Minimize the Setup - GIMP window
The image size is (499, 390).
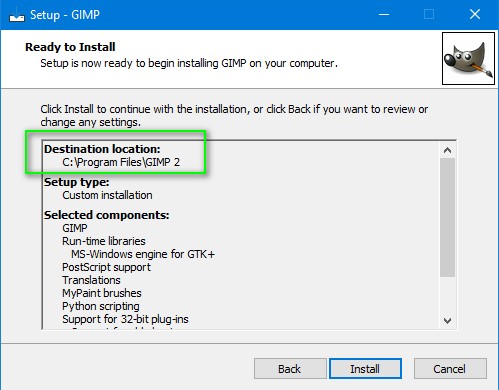[x=384, y=15]
